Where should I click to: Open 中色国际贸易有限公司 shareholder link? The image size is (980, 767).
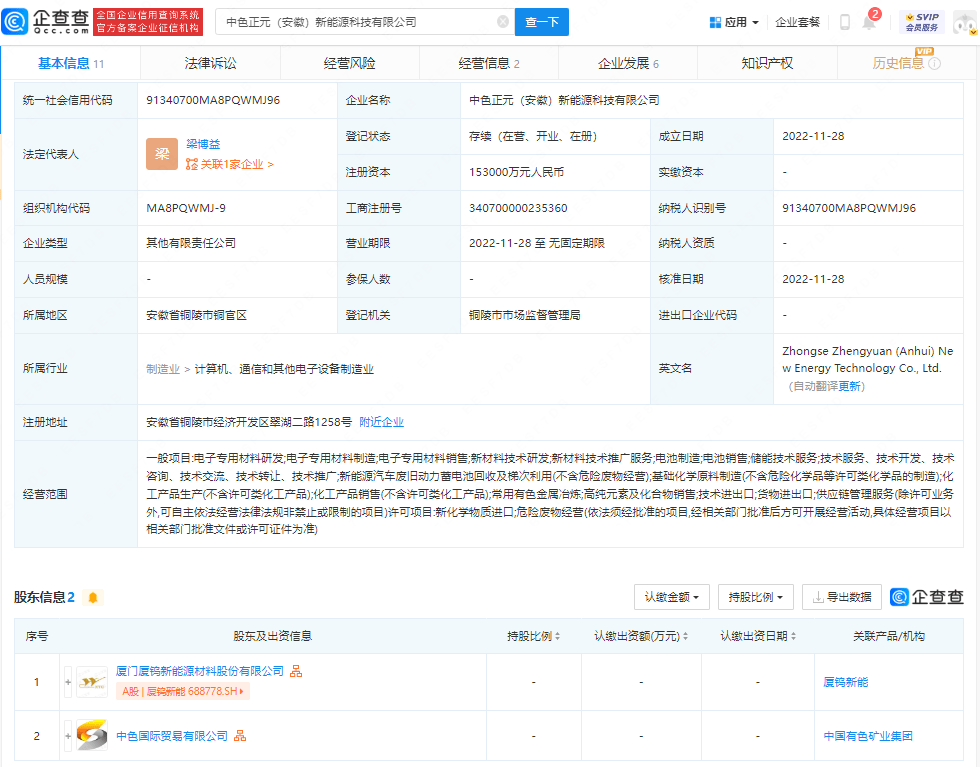(172, 736)
